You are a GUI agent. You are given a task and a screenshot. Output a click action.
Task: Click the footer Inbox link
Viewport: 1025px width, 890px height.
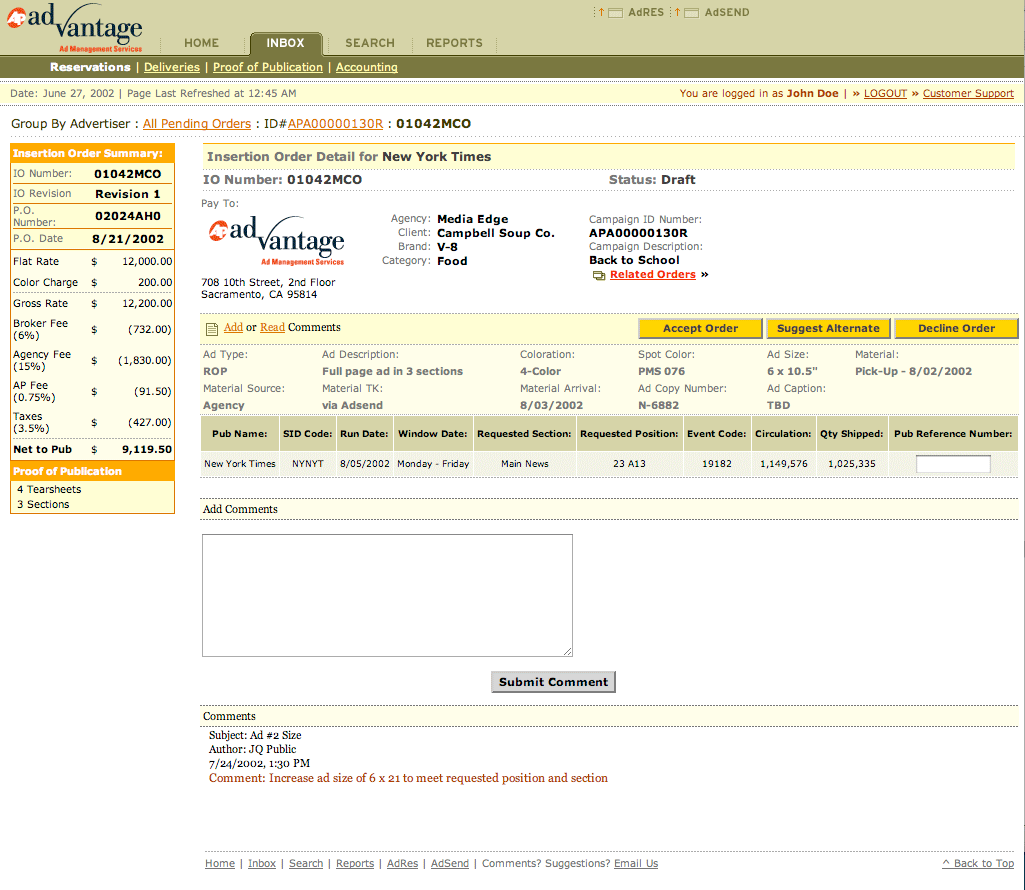[261, 863]
